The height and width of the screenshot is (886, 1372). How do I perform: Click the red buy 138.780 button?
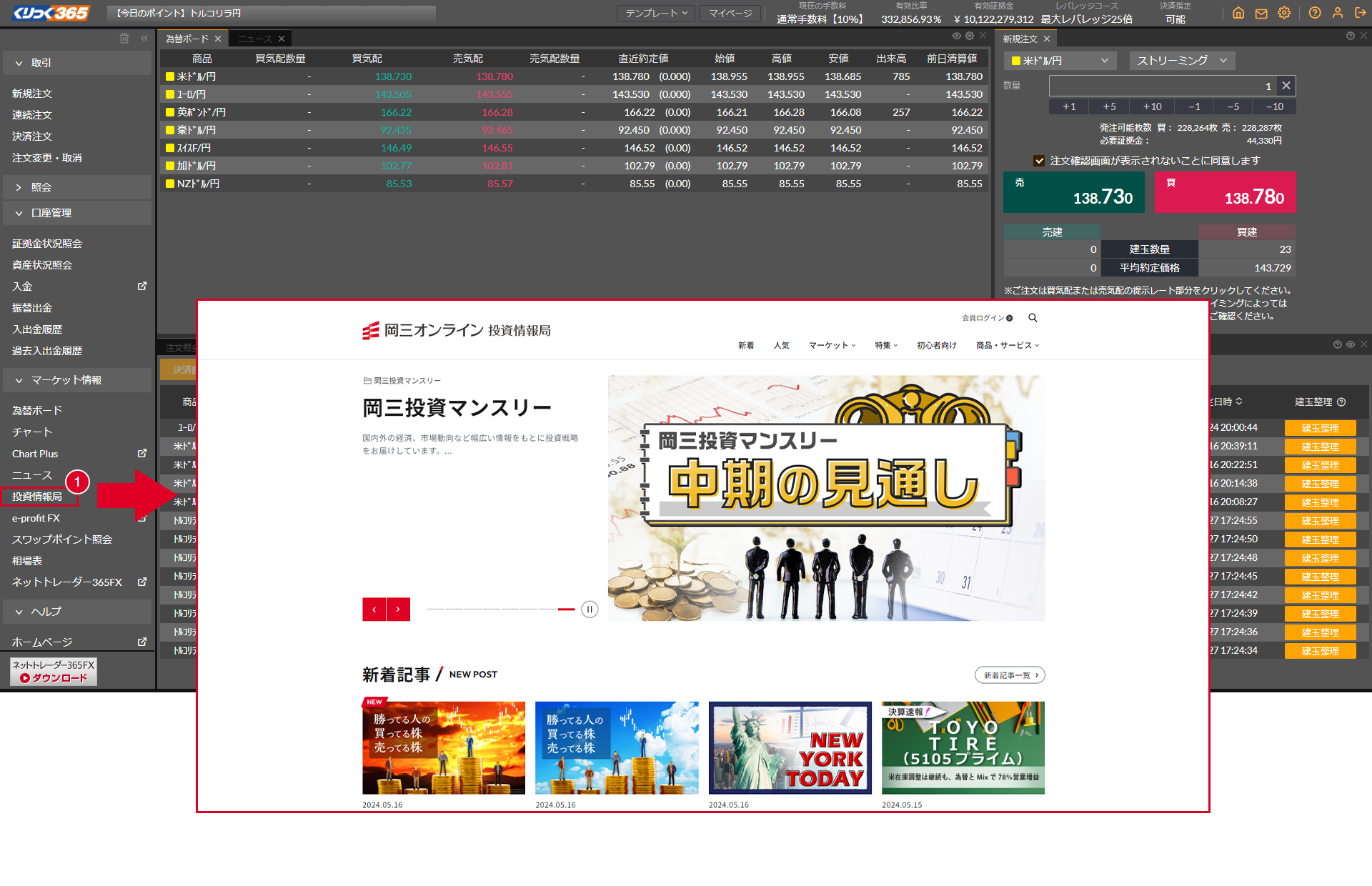point(1225,192)
